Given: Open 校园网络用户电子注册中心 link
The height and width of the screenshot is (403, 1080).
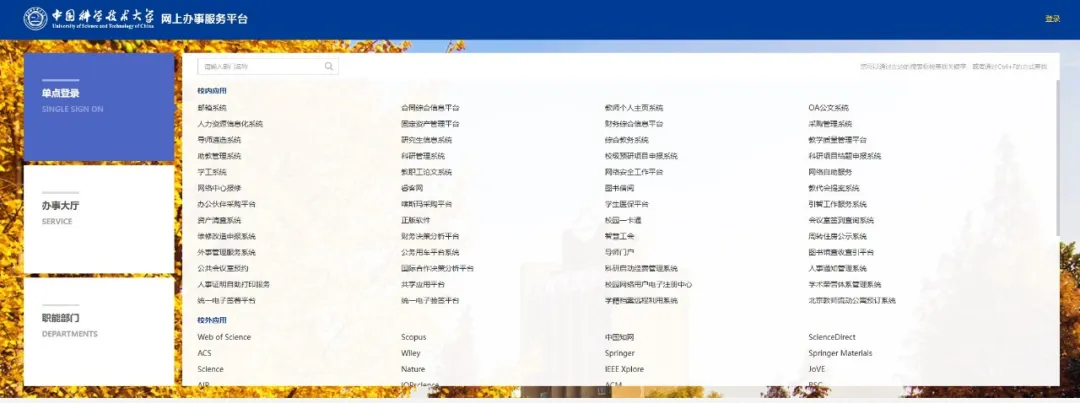Looking at the screenshot, I should (648, 285).
